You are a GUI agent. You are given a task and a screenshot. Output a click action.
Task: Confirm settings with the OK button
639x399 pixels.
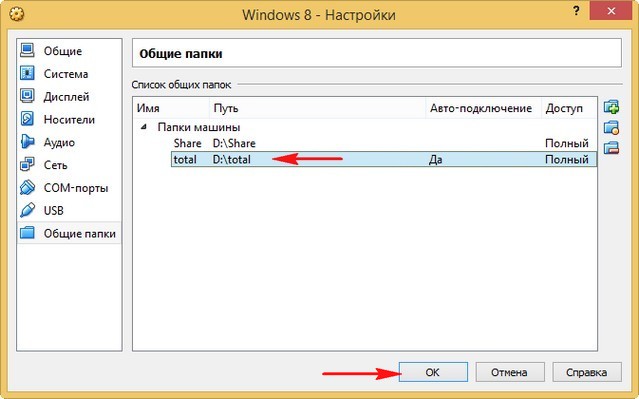click(x=433, y=372)
